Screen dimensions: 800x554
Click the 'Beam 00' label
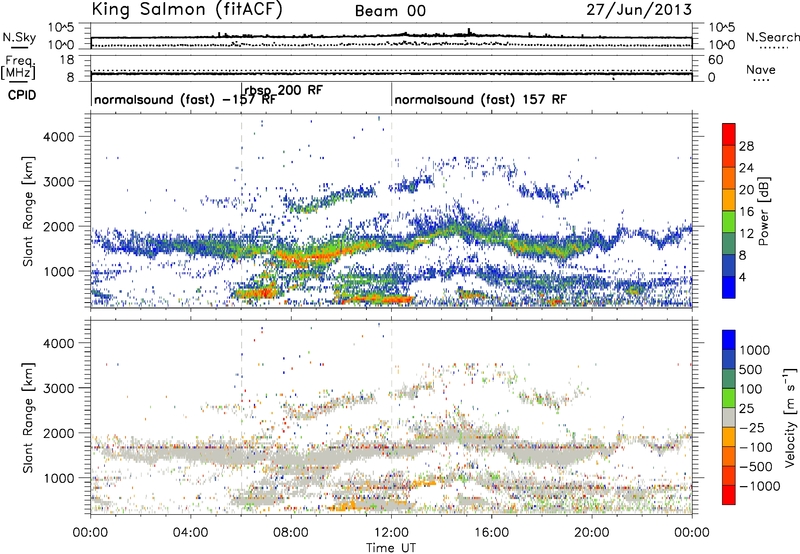coord(390,11)
